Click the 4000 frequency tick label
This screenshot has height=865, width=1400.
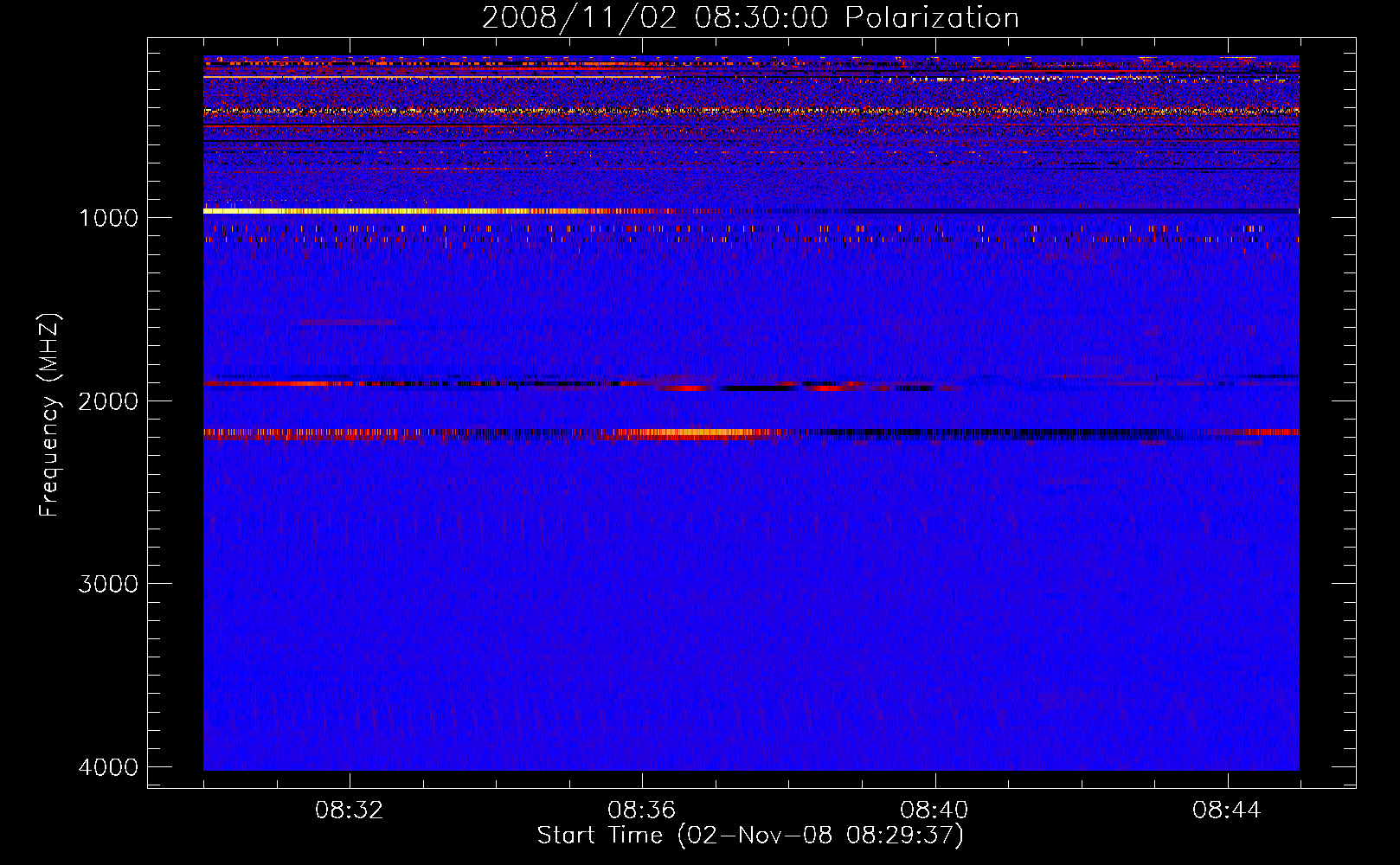click(x=108, y=767)
